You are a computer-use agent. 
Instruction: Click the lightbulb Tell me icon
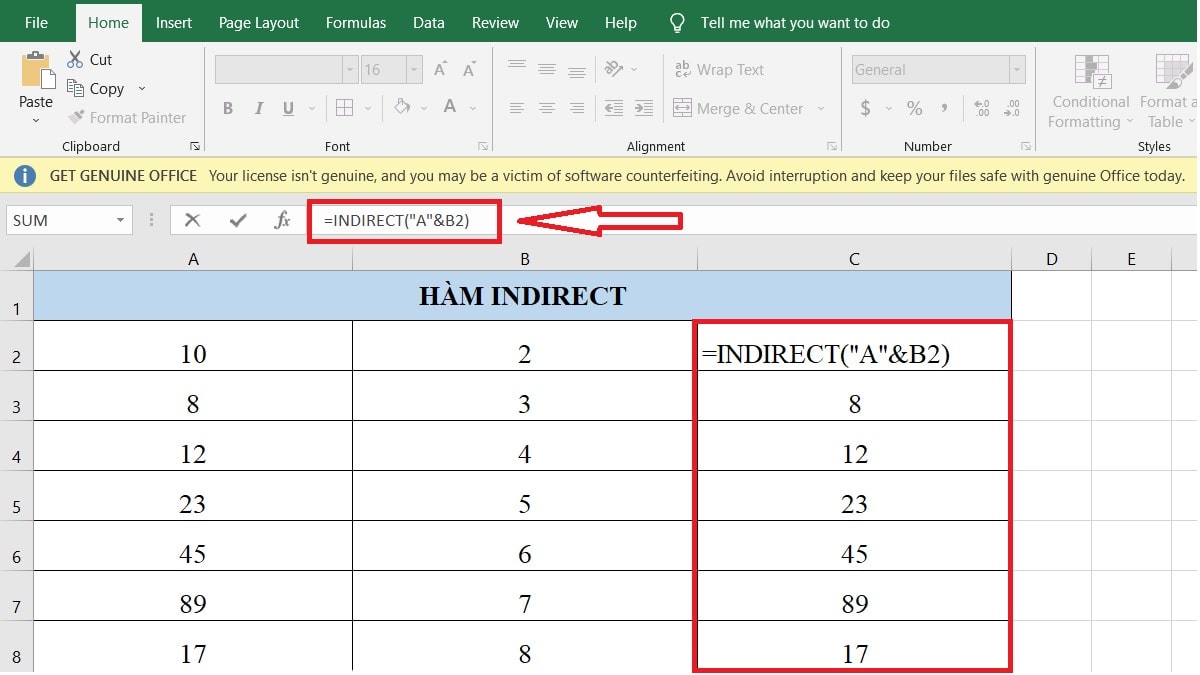677,22
